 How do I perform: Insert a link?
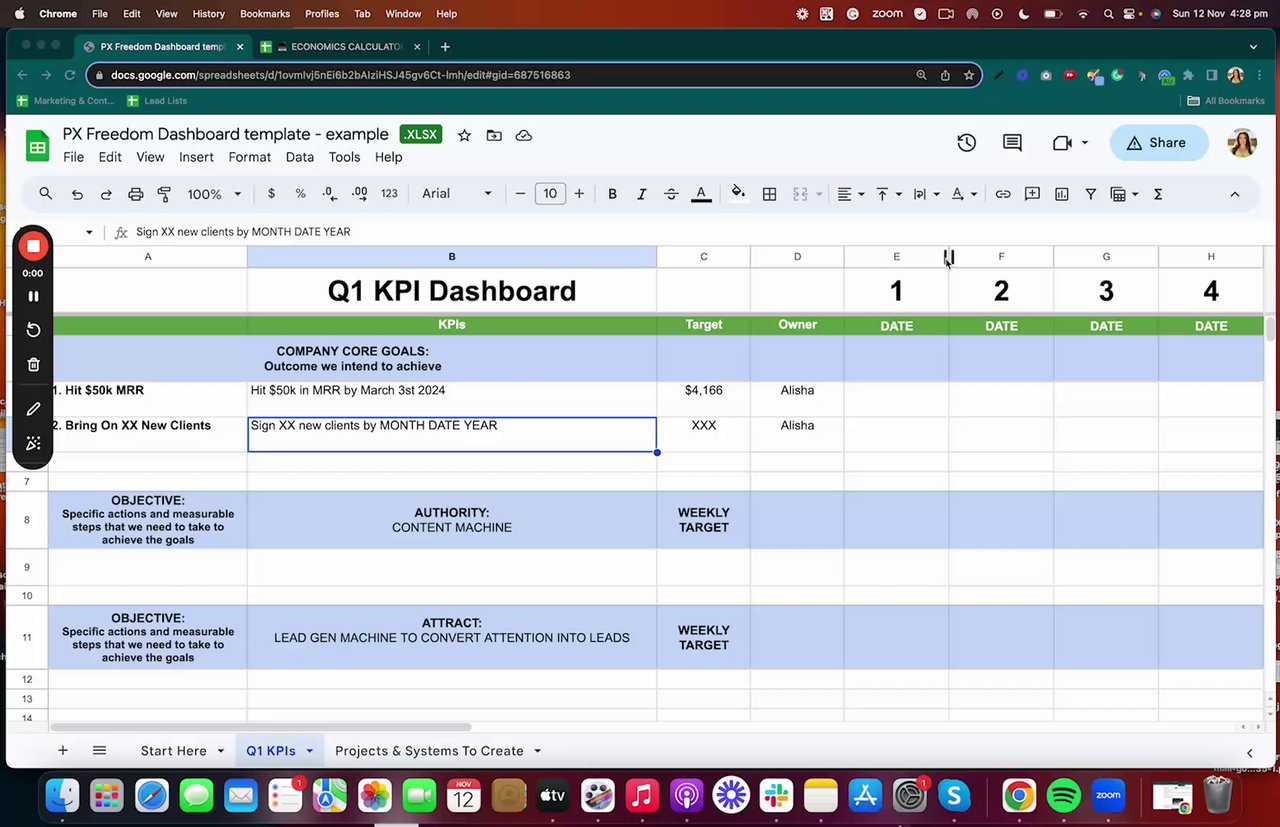point(1002,194)
